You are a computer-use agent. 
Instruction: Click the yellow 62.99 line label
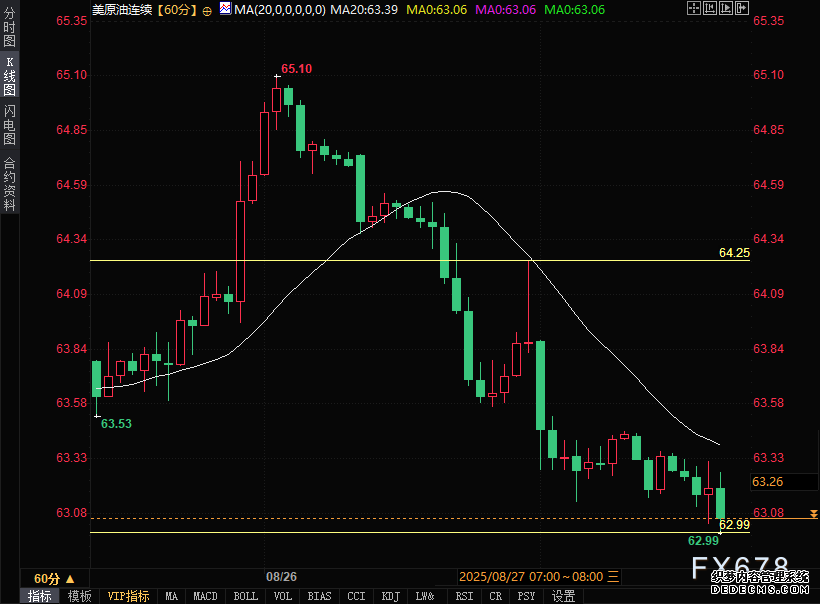point(734,525)
